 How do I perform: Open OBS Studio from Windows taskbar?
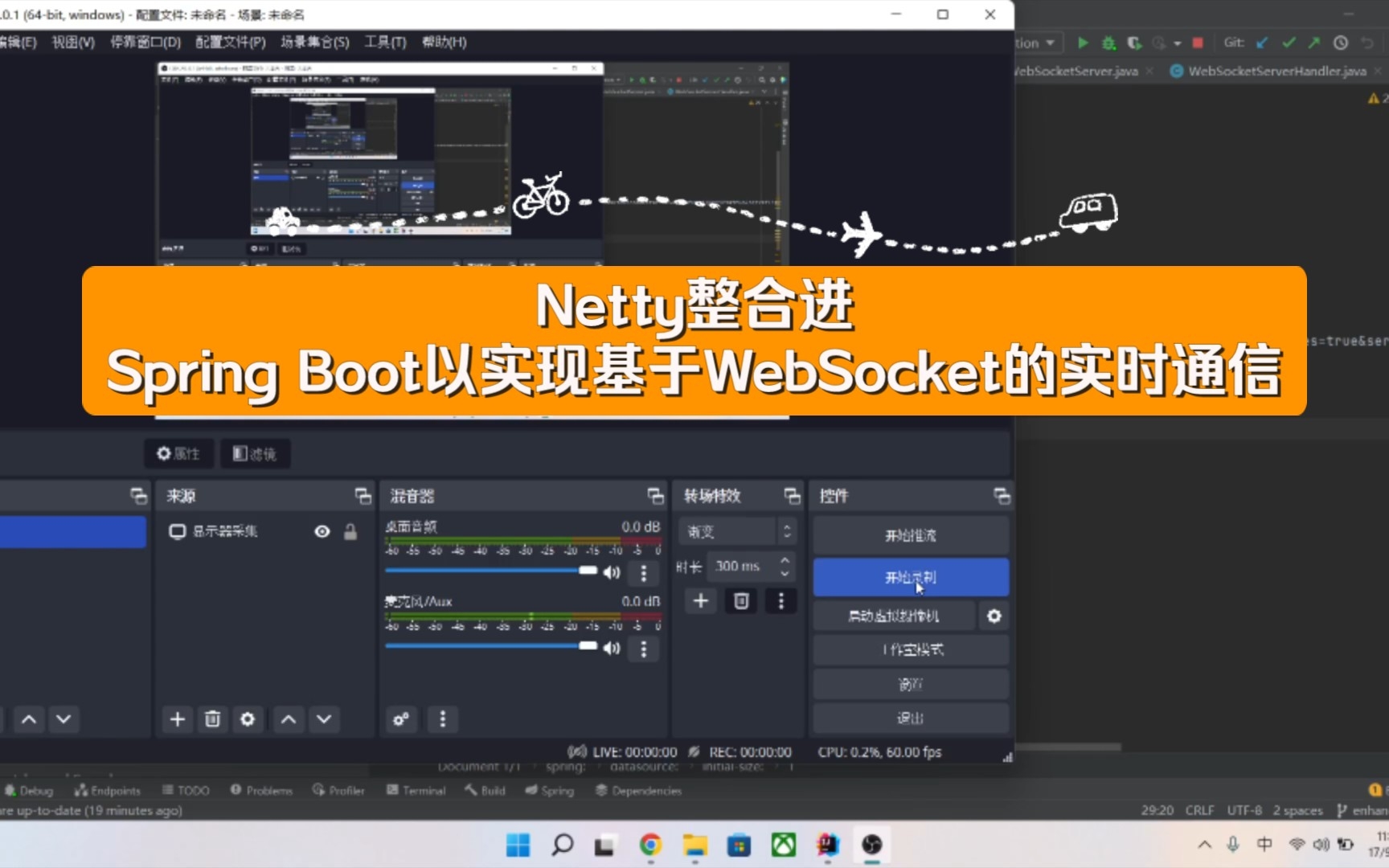click(x=871, y=845)
